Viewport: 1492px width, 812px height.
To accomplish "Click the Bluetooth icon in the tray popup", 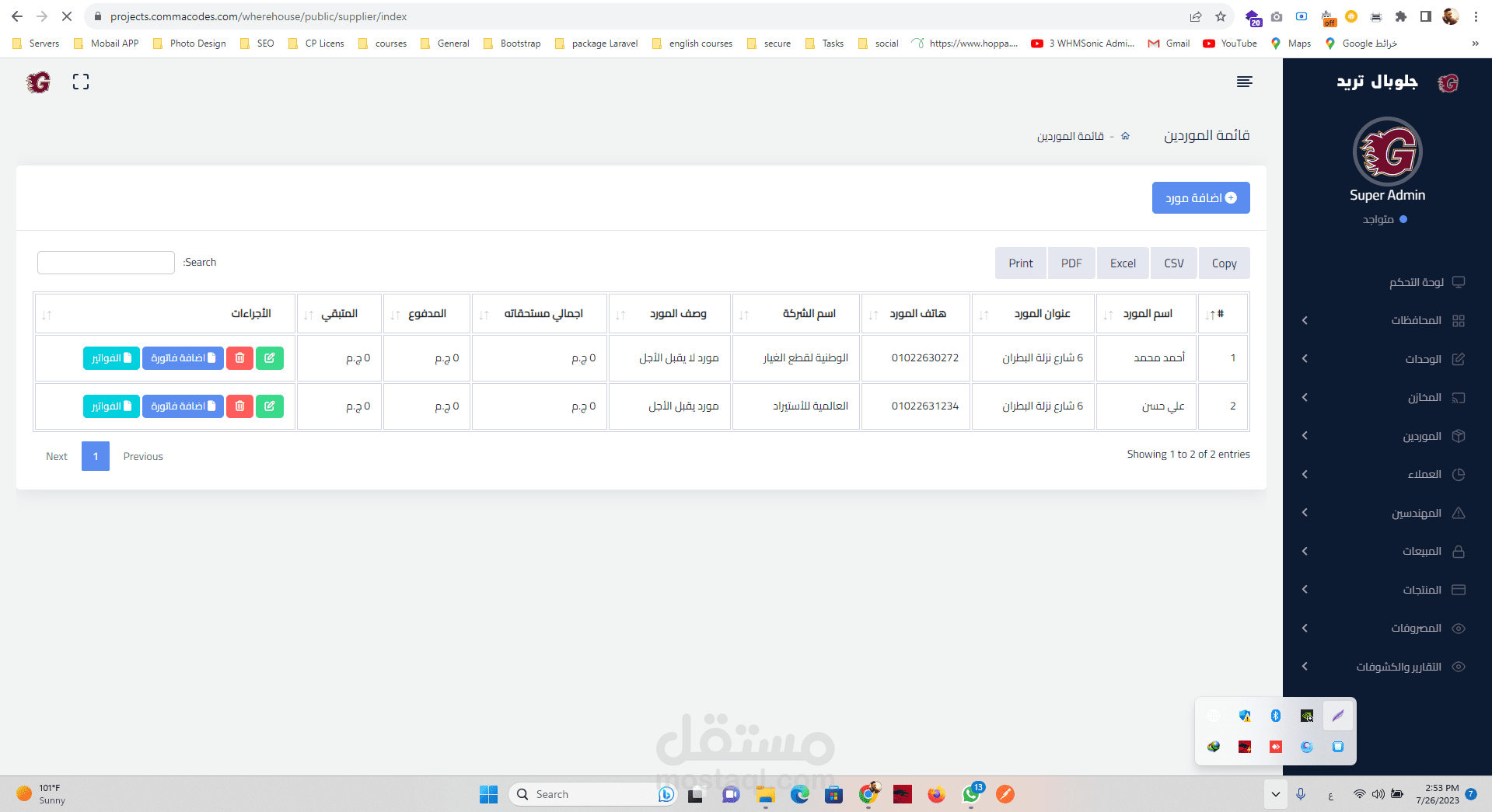I will 1276,716.
